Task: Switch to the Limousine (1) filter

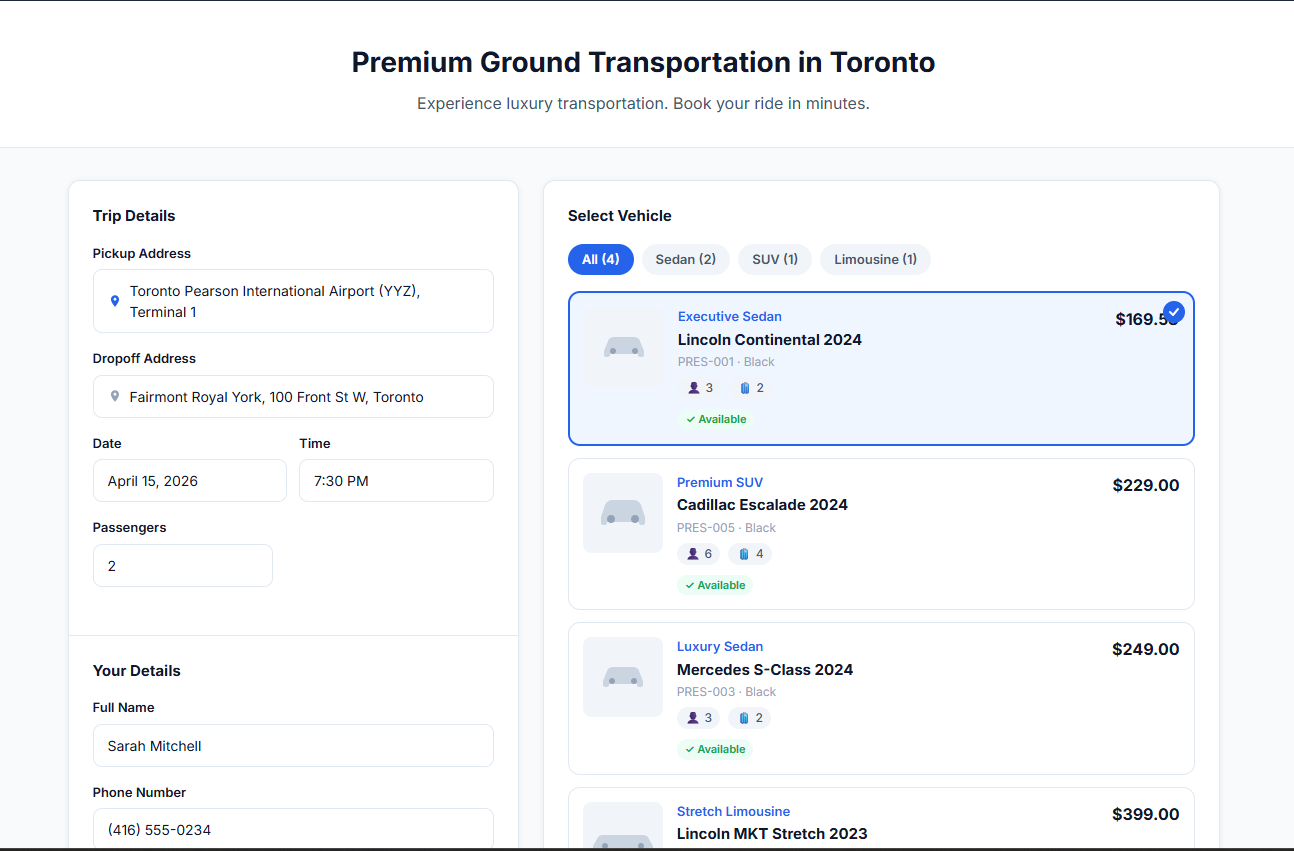Action: pos(875,259)
